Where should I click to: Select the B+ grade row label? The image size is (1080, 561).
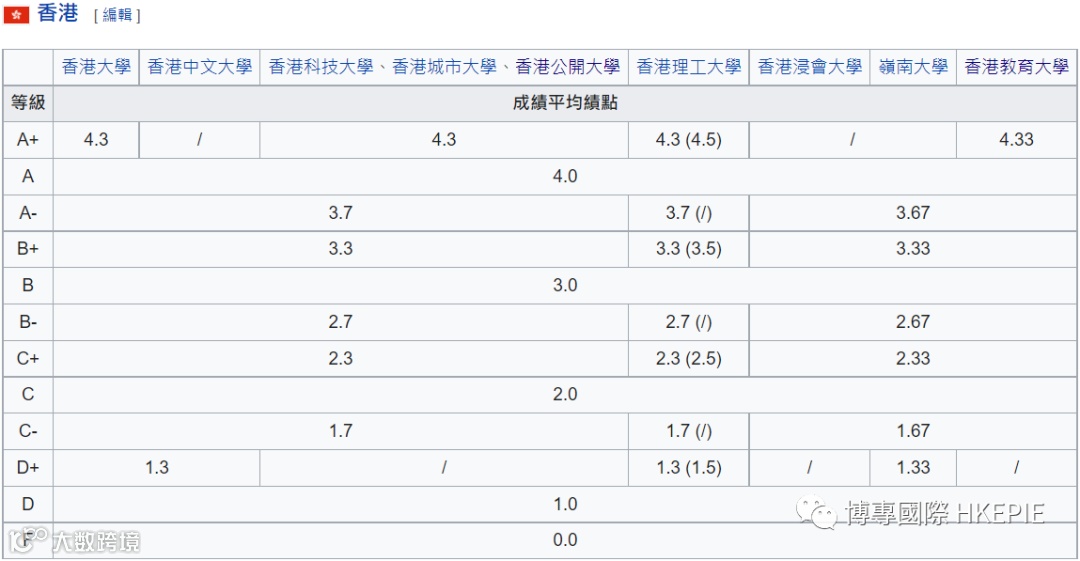(28, 249)
